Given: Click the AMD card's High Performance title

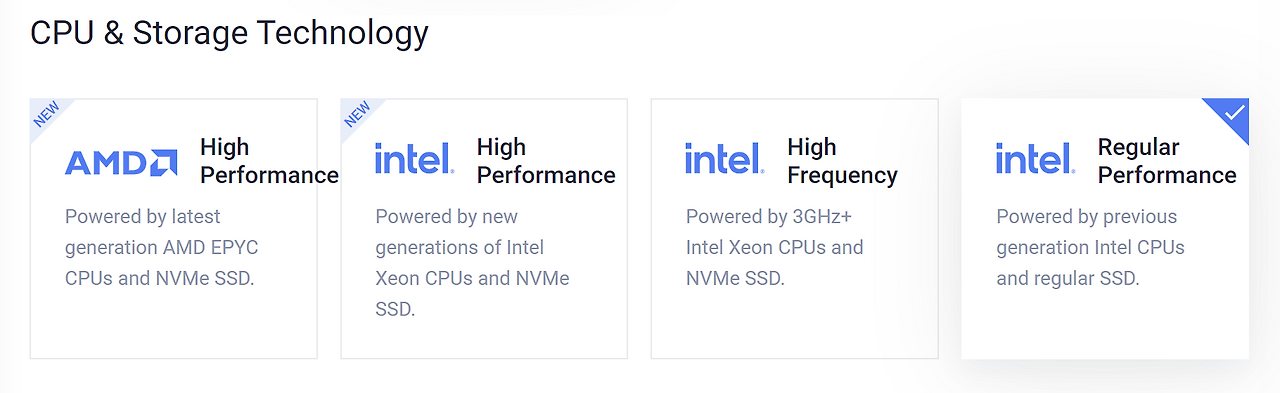Looking at the screenshot, I should tap(269, 161).
